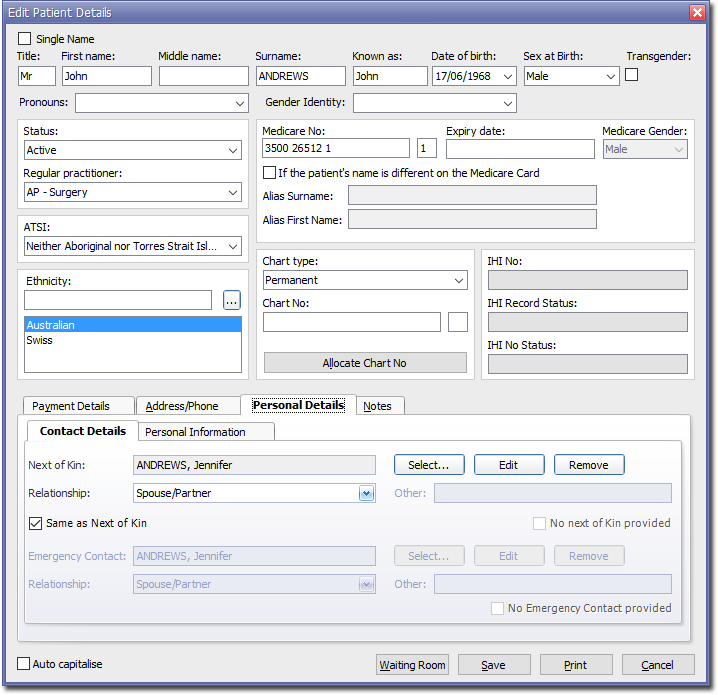Open the Status dropdown

point(232,151)
